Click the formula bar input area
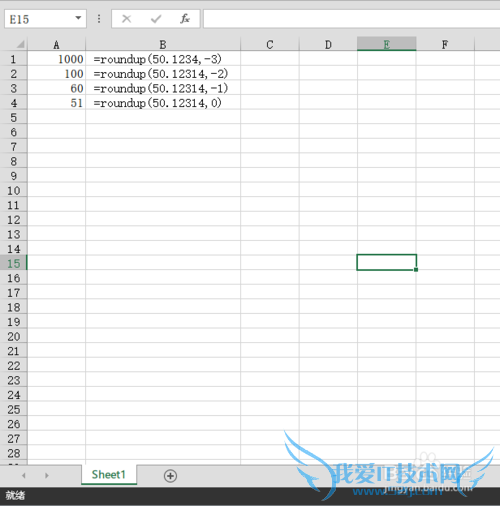Screen dimensions: 500x506 click(x=352, y=19)
